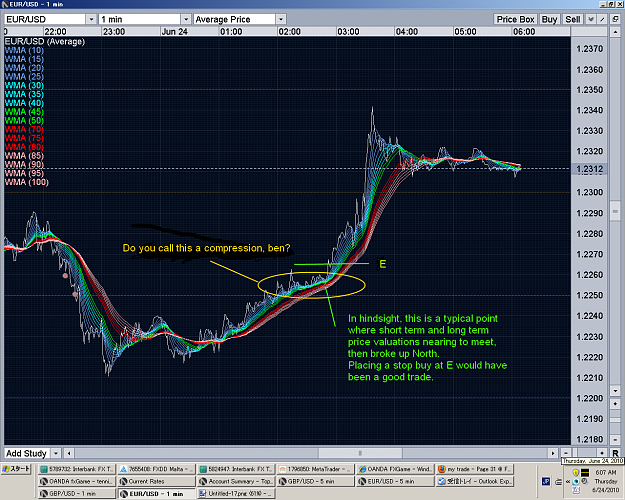Switch to my trade - Page 31 Firefox window
Image resolution: width=625 pixels, height=500 pixels.
pyautogui.click(x=475, y=469)
